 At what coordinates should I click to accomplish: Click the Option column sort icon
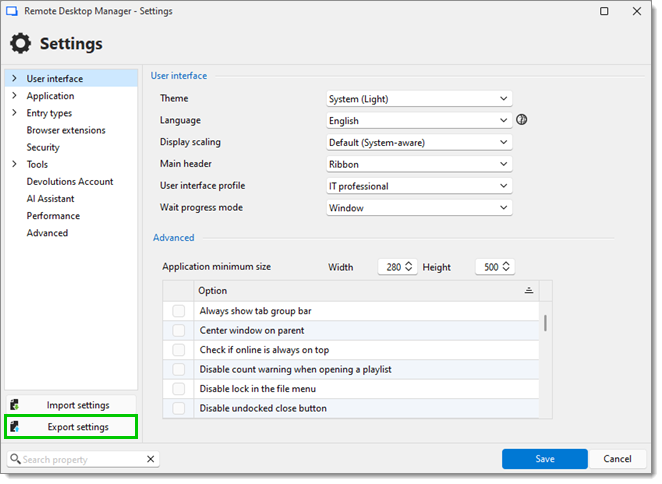531,292
